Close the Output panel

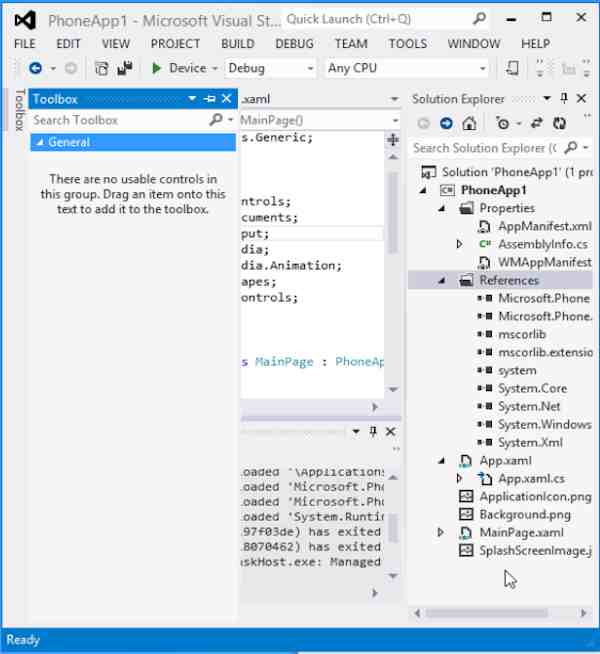391,431
